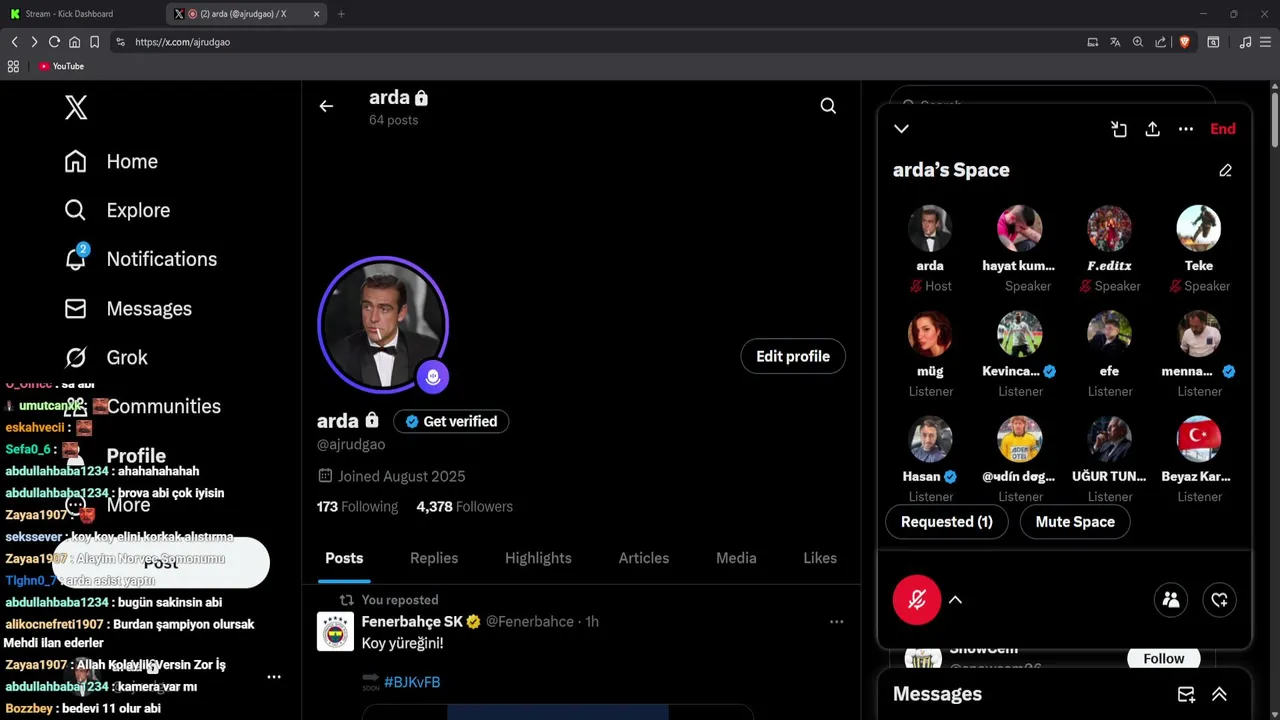Viewport: 1280px width, 720px height.
Task: Close the X browser tab
Action: click(317, 14)
